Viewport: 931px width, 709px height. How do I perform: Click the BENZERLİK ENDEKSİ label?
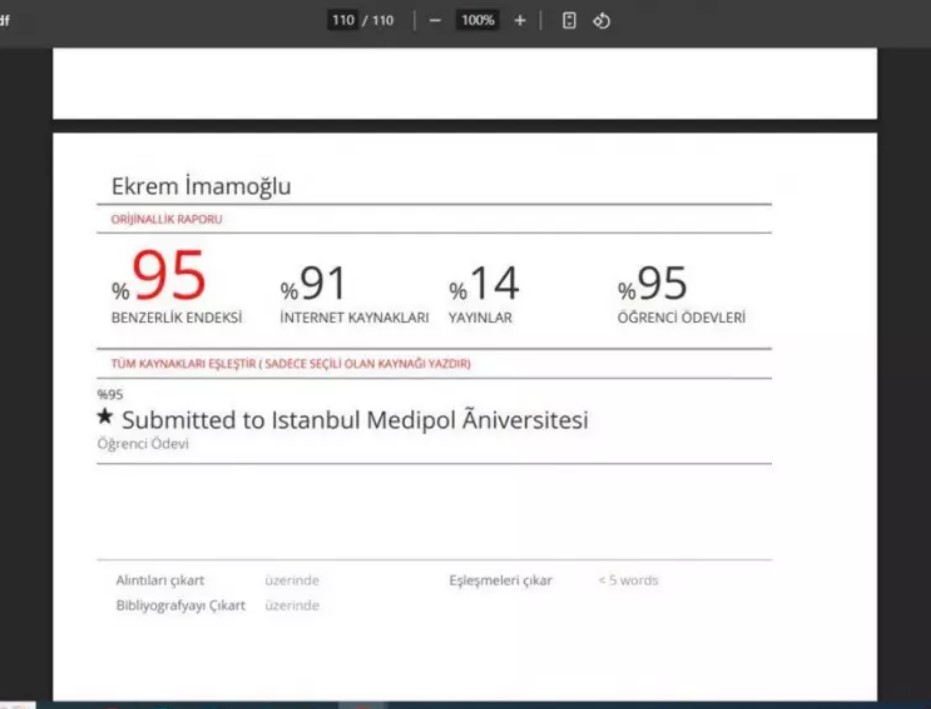[x=176, y=318]
